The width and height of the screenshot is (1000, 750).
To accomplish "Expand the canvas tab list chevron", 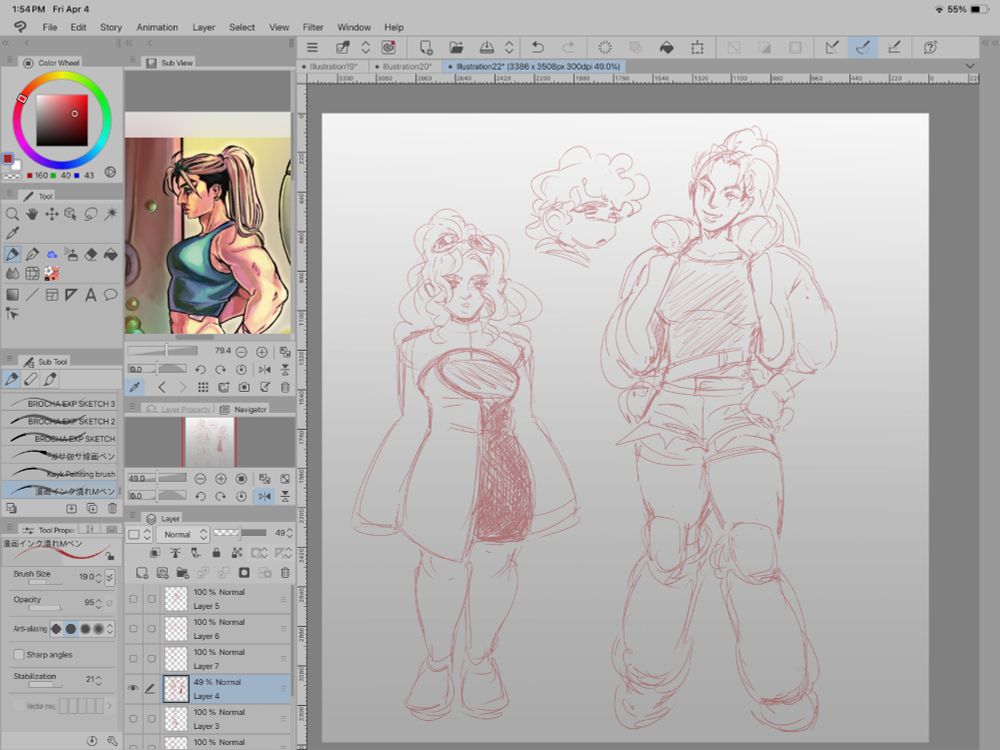I will [x=969, y=66].
